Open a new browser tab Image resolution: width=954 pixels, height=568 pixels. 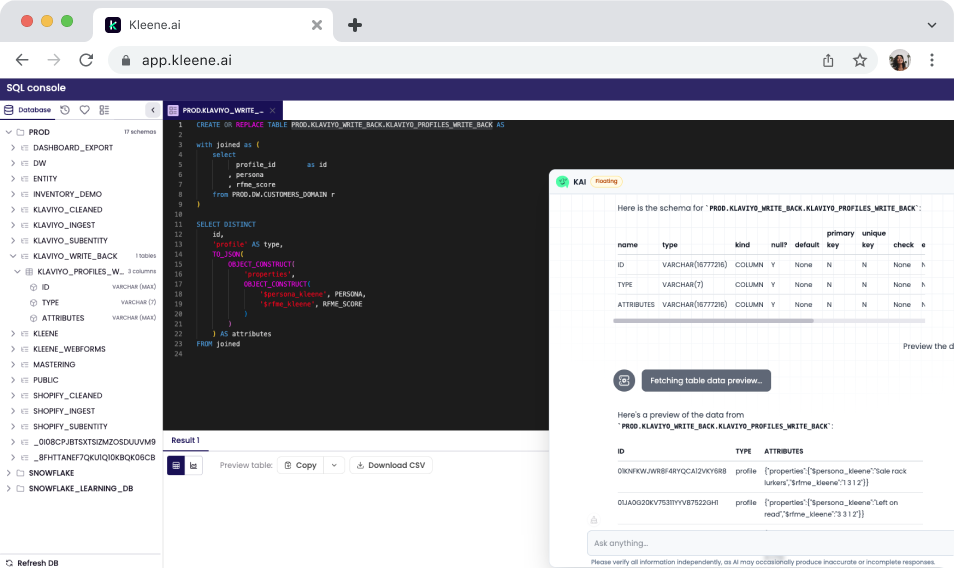click(x=355, y=25)
